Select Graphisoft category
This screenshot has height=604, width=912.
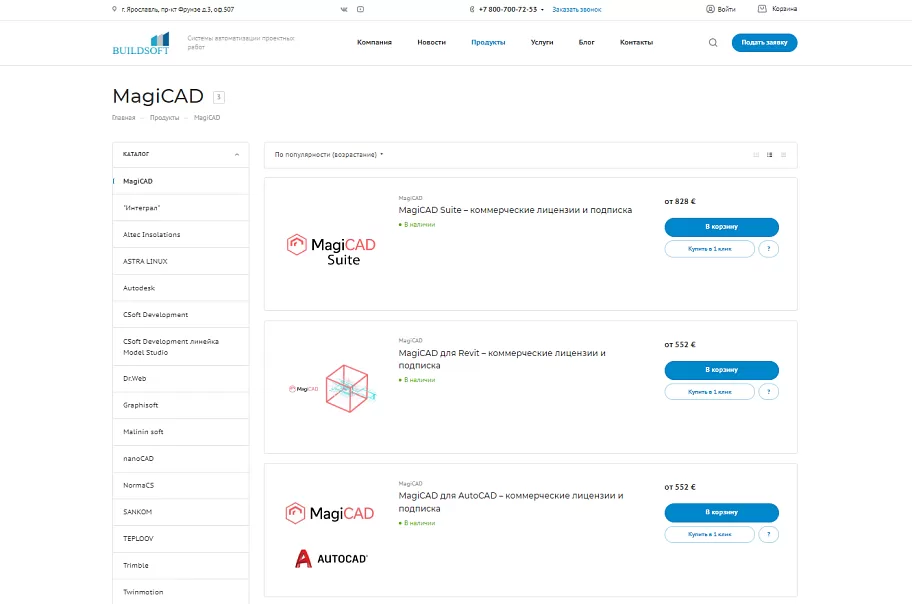click(180, 406)
